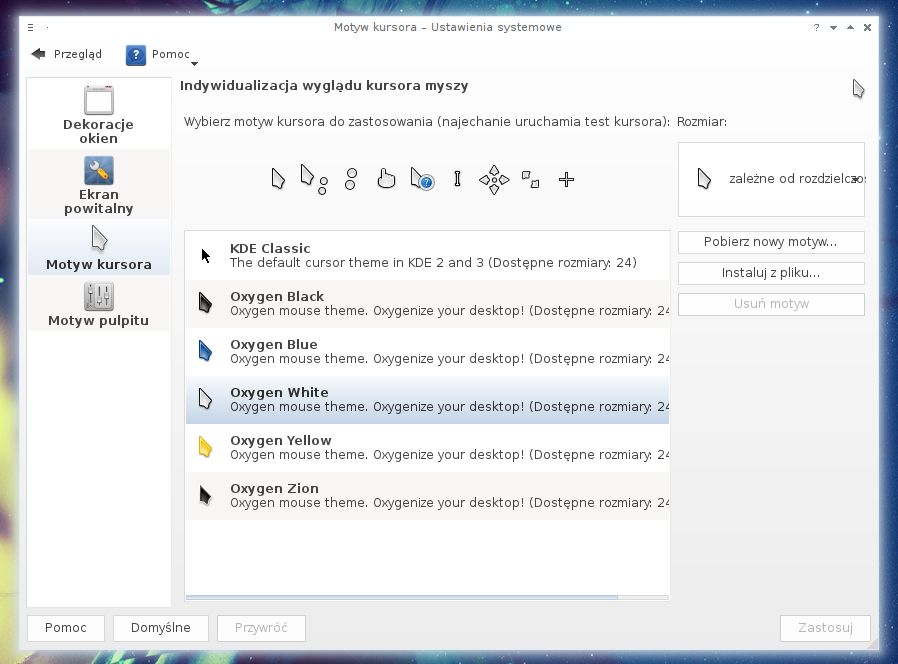898x664 pixels.
Task: Select the KDE Classic cursor theme
Action: tap(427, 256)
